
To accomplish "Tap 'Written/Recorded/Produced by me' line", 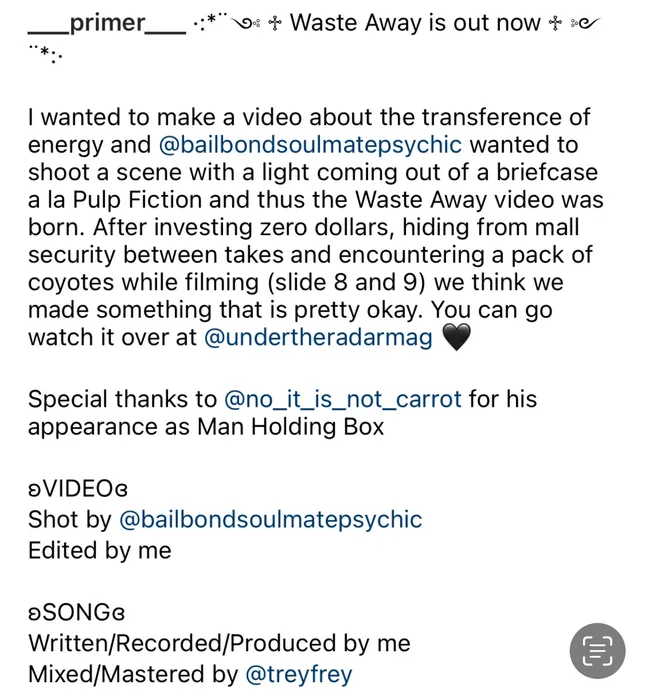I will (219, 643).
